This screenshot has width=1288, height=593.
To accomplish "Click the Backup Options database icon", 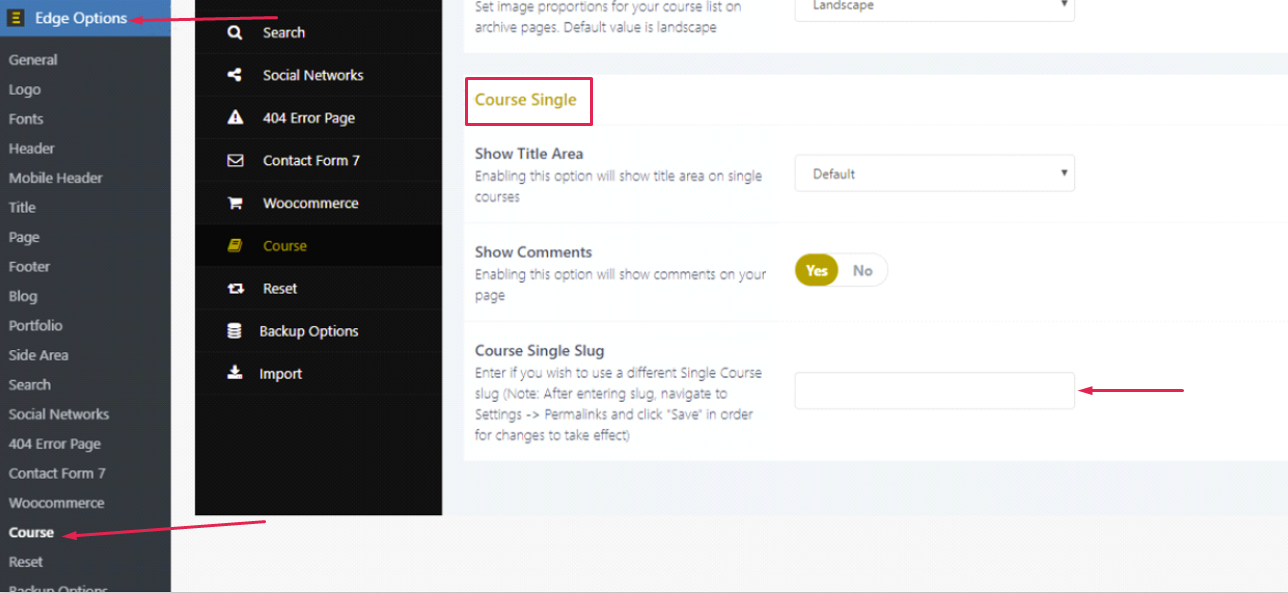I will pos(235,331).
